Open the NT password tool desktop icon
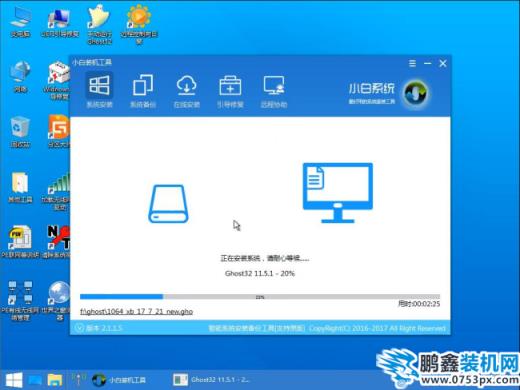The width and height of the screenshot is (520, 390). click(55, 242)
